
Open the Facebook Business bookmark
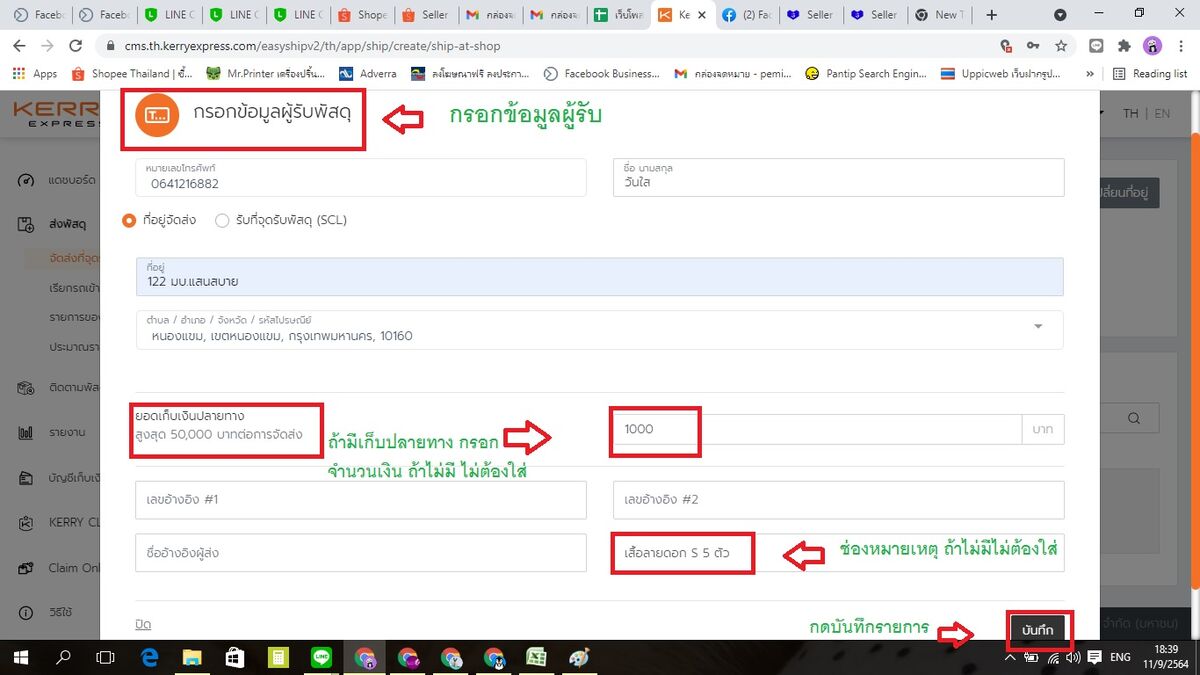point(601,73)
